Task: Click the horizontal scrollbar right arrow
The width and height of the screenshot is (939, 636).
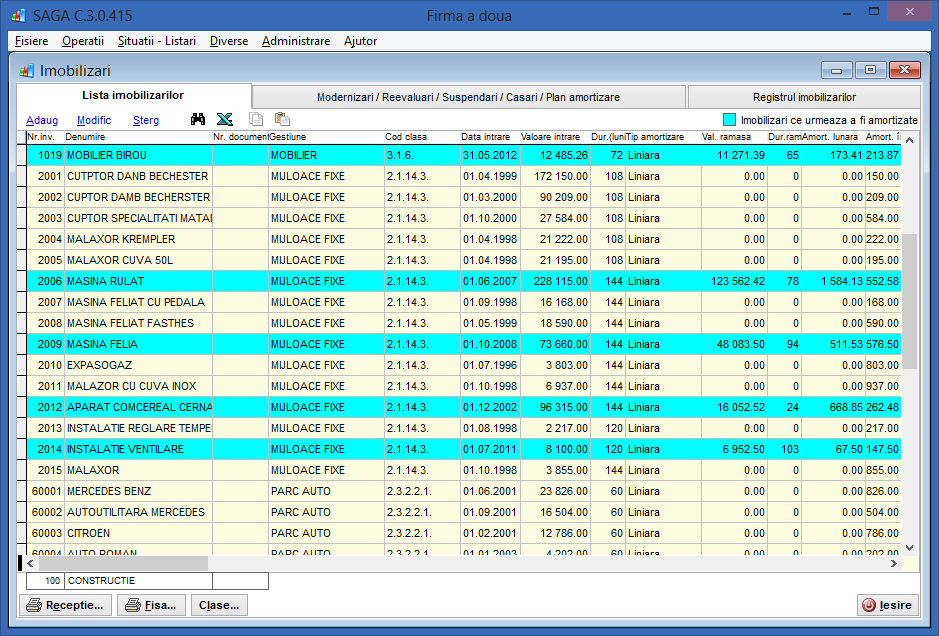Action: point(893,563)
